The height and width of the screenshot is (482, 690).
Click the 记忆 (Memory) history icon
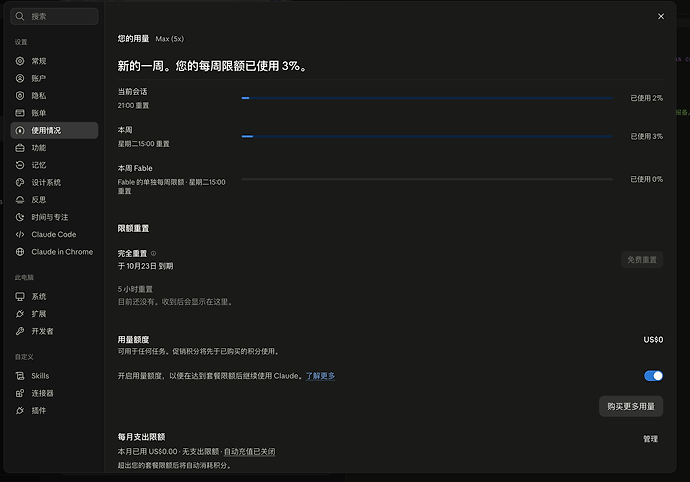[20, 165]
